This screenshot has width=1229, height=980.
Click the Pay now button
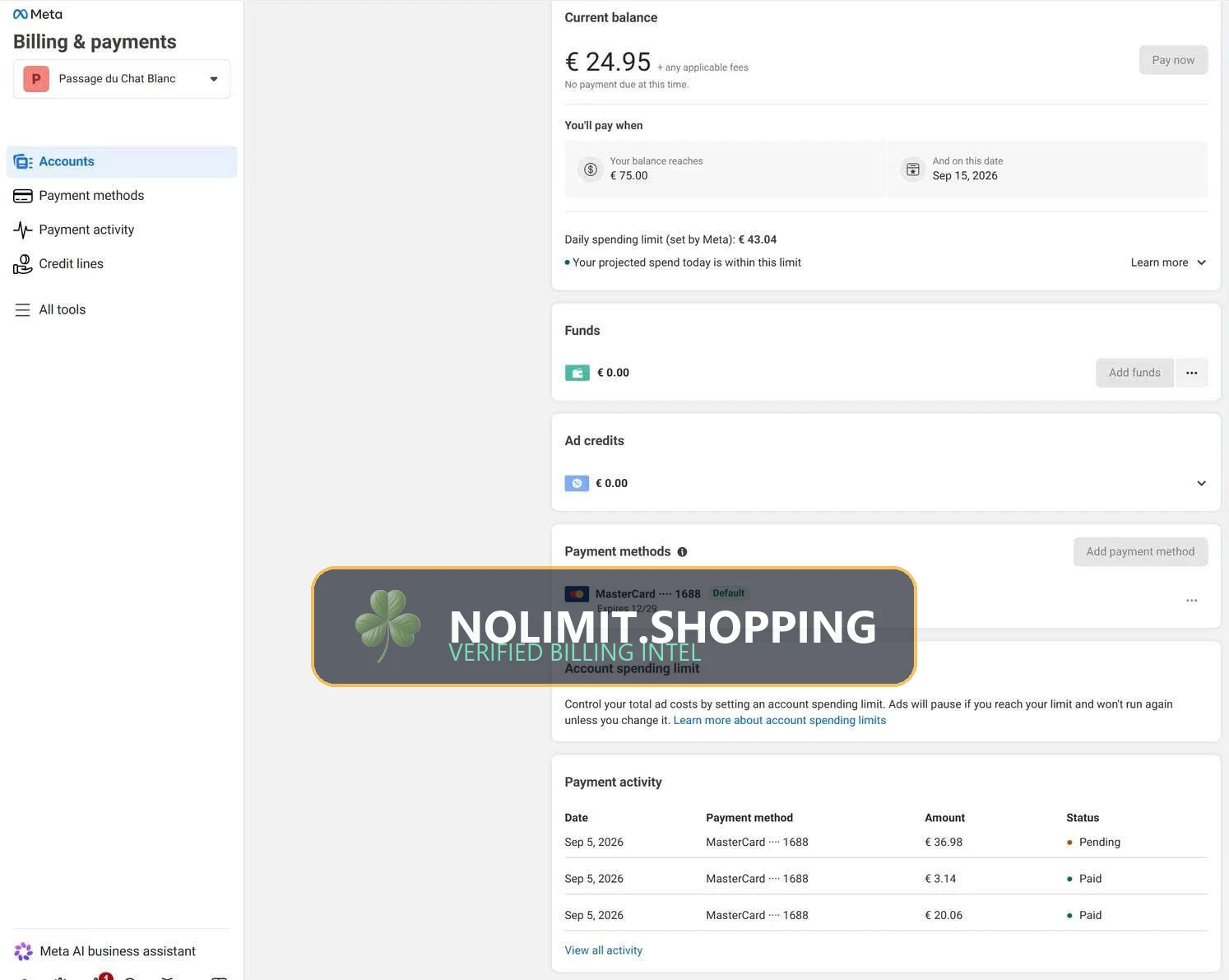[1173, 60]
